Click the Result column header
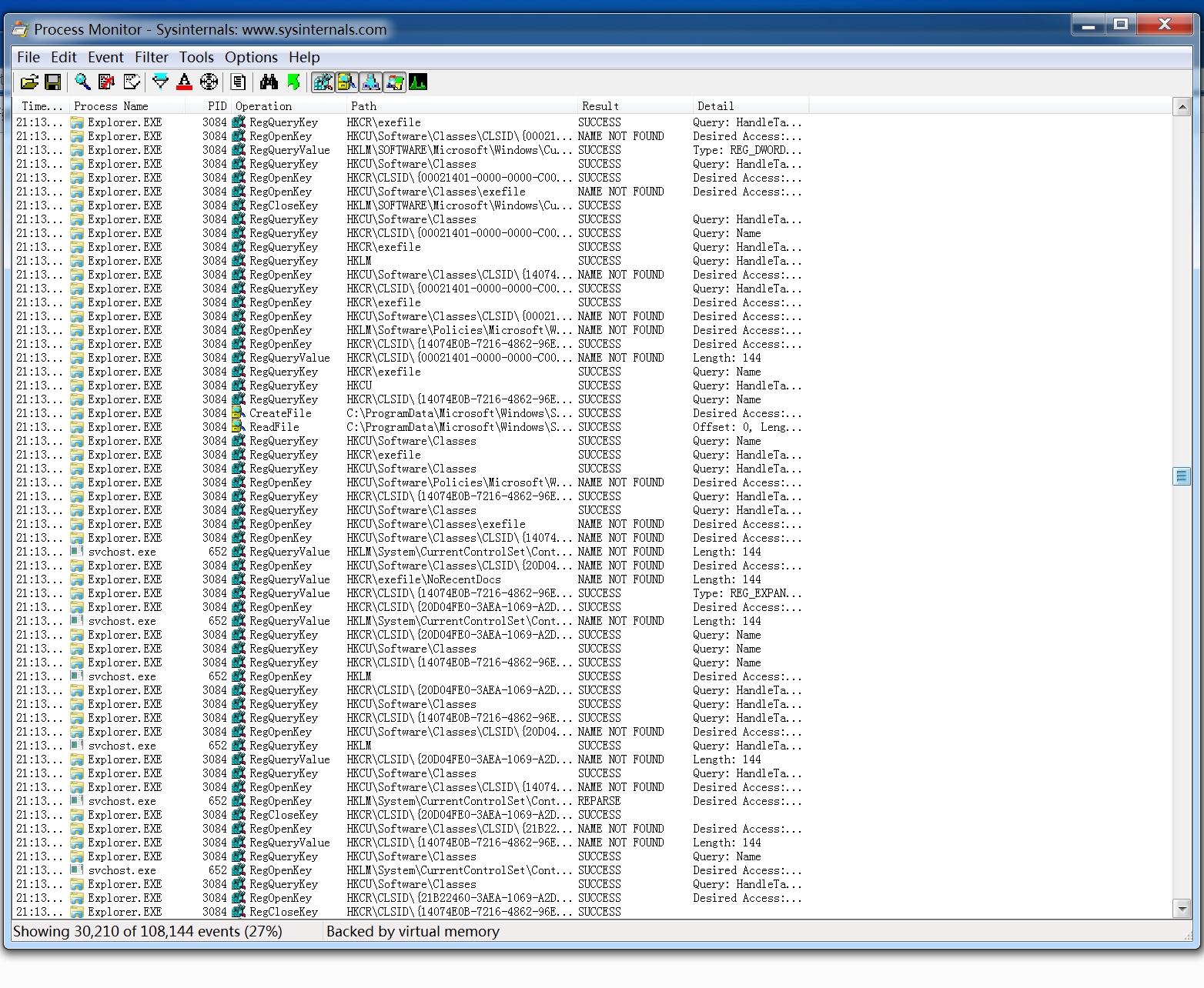The image size is (1204, 988). coord(635,106)
